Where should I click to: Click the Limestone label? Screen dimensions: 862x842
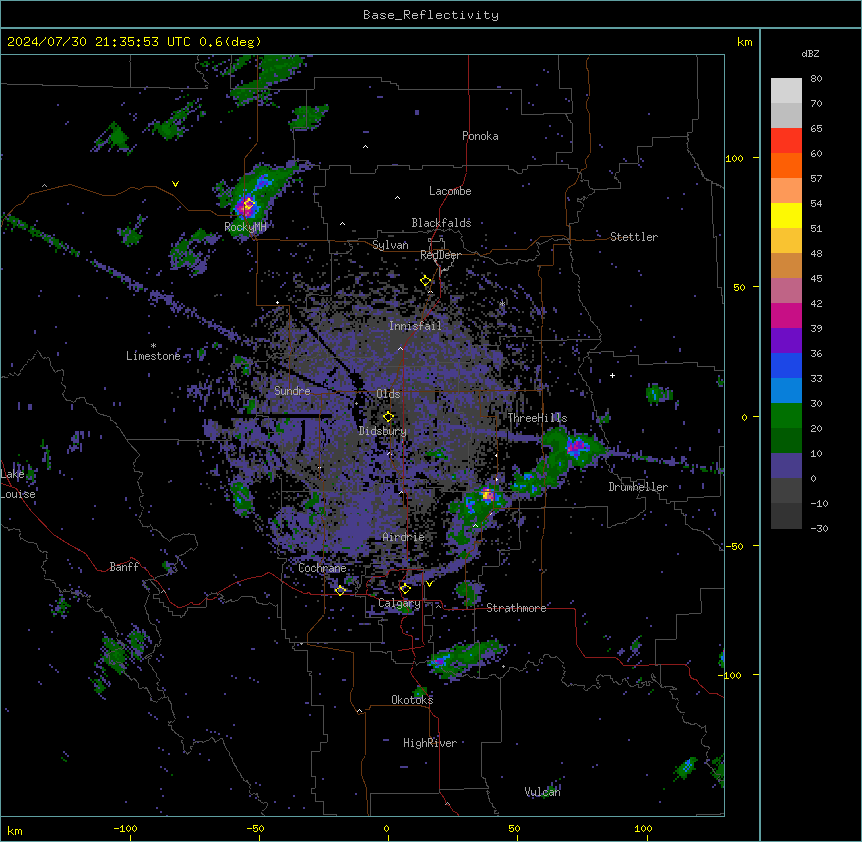tap(153, 356)
